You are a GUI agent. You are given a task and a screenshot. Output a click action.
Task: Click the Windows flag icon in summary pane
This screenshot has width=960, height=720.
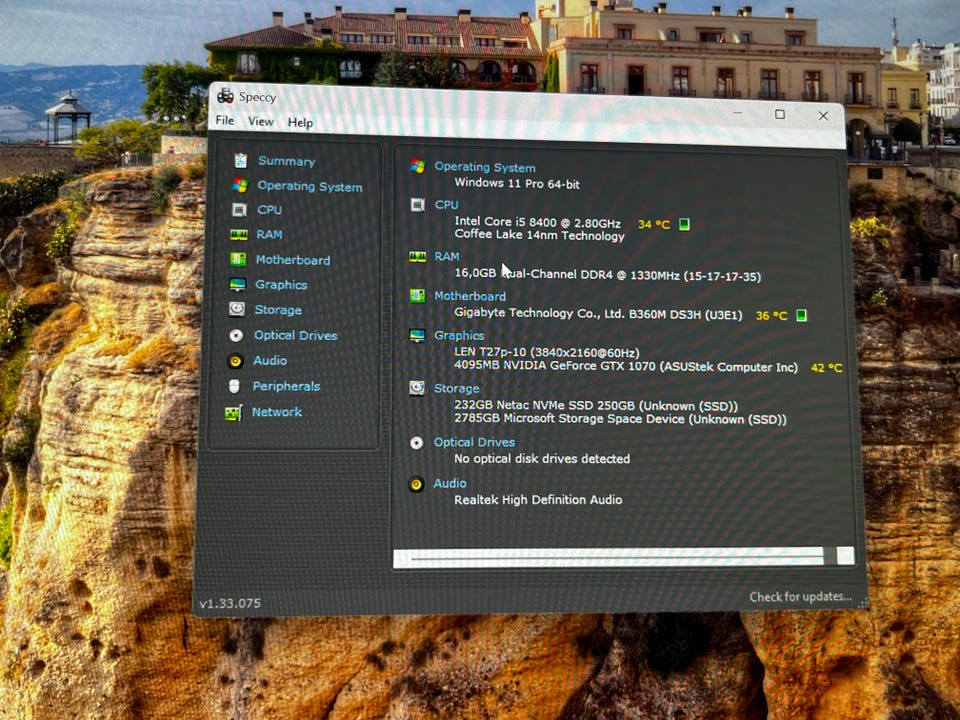tap(418, 166)
